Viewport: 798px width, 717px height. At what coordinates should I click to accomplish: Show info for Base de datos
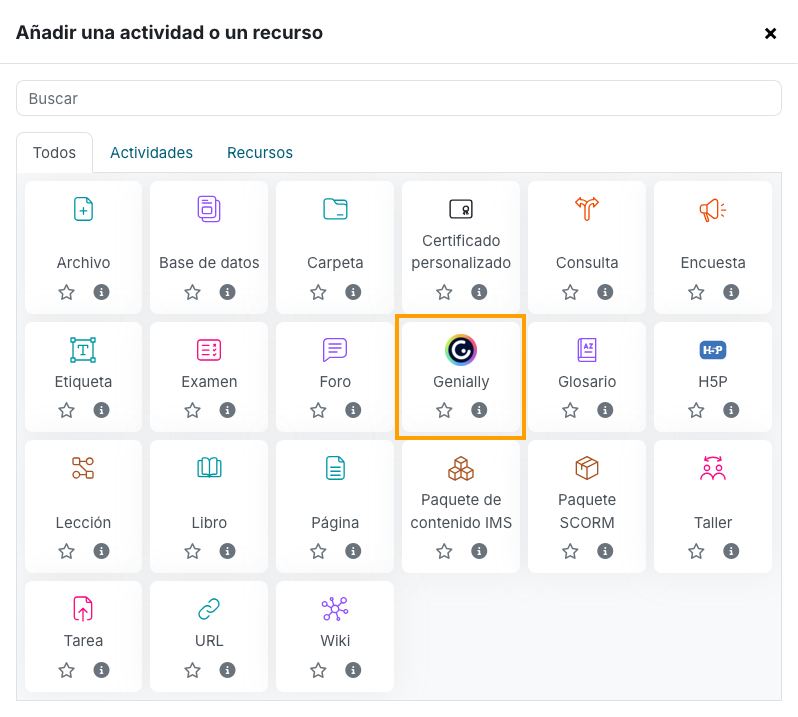(227, 292)
